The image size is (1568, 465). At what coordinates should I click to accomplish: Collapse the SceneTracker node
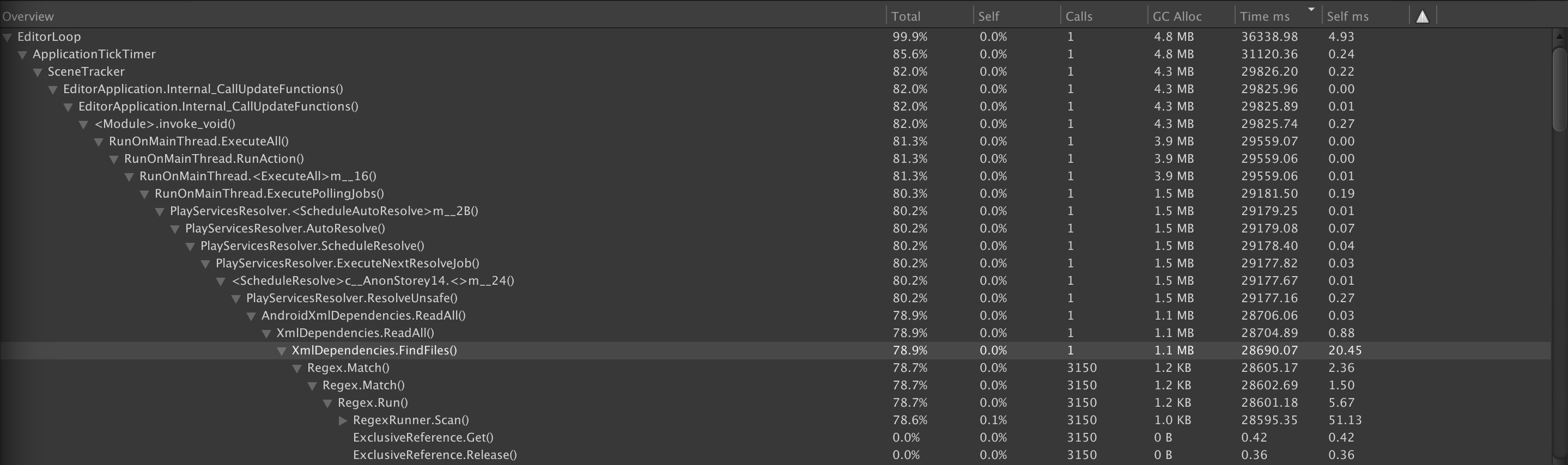37,71
